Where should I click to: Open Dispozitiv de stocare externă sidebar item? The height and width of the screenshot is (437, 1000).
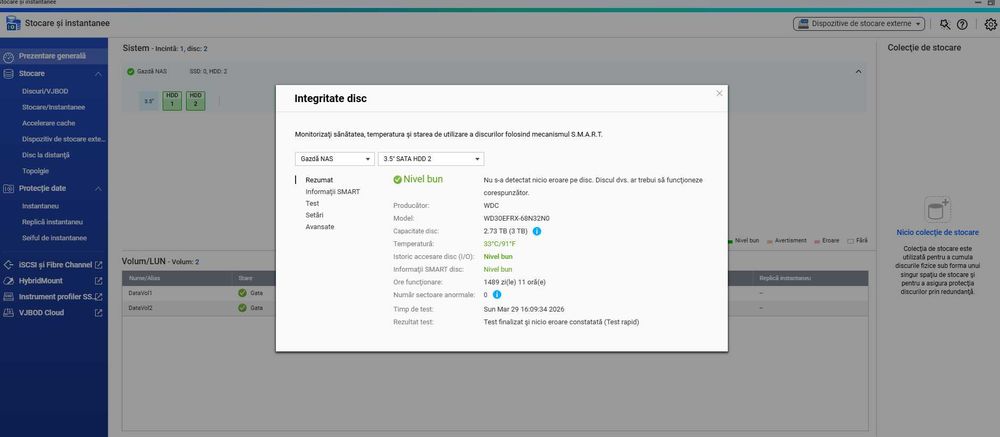[x=64, y=139]
